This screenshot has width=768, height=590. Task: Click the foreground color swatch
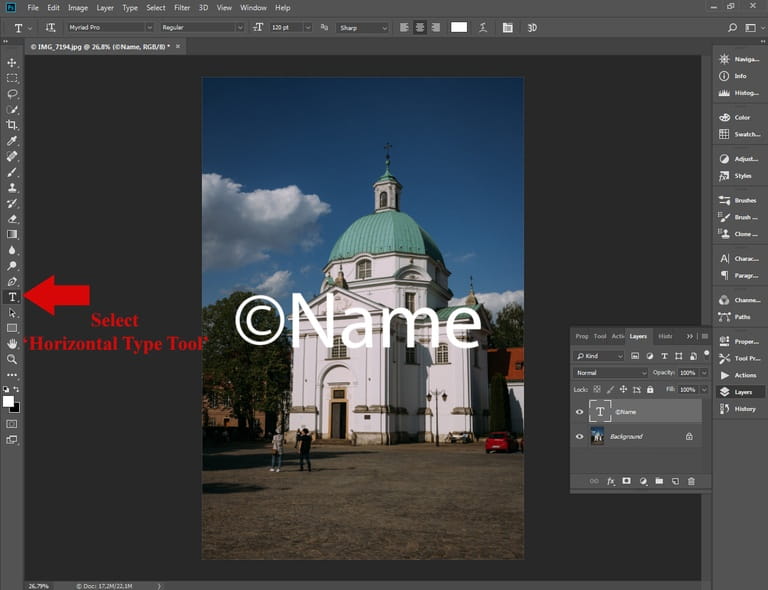click(8, 401)
